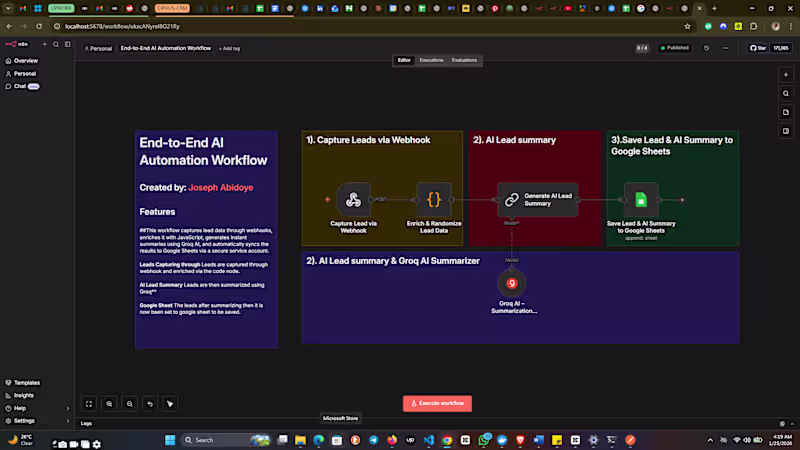Image resolution: width=800 pixels, height=450 pixels.
Task: Click the tidy-up nodes icon
Action: point(170,404)
